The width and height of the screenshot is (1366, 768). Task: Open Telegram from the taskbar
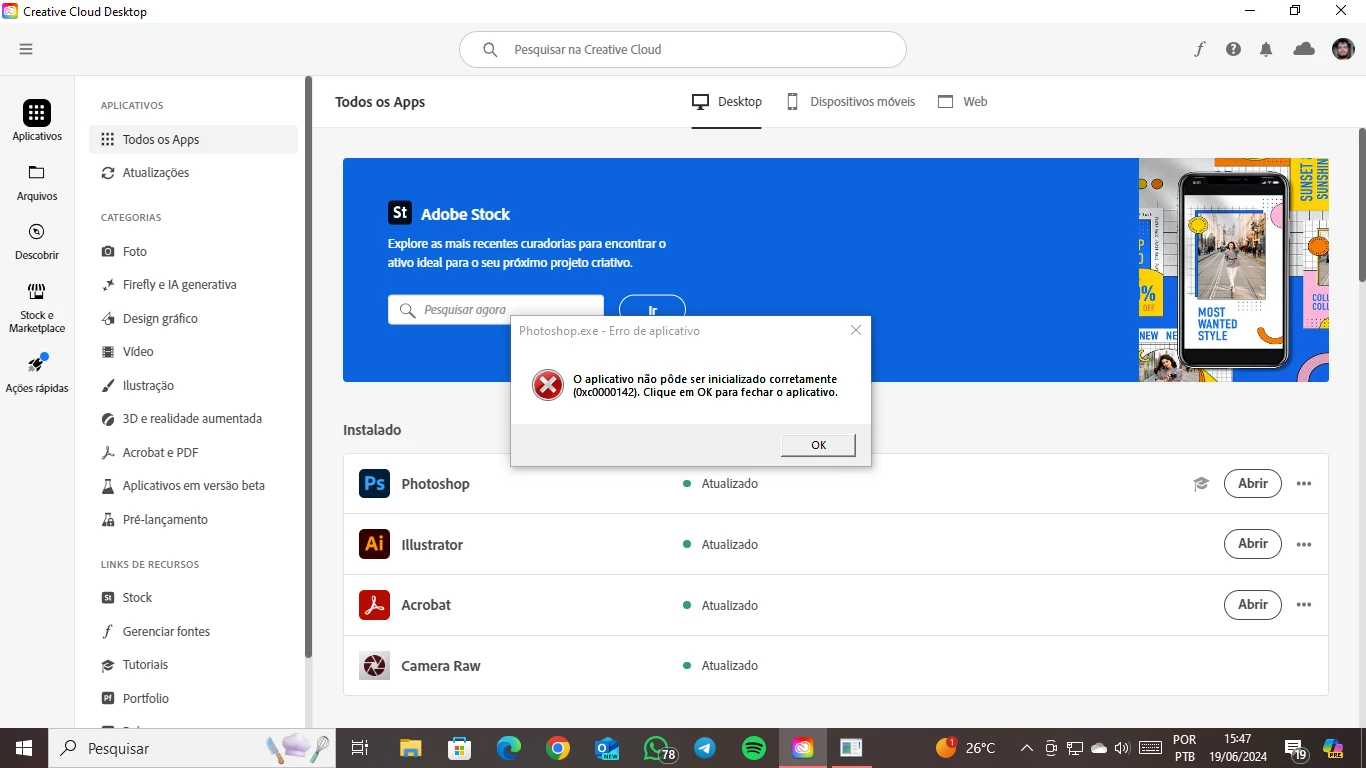[705, 748]
